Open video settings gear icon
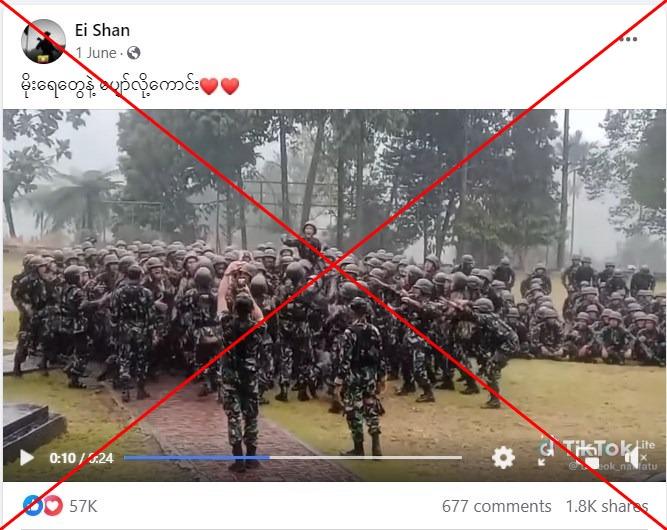 coord(503,458)
